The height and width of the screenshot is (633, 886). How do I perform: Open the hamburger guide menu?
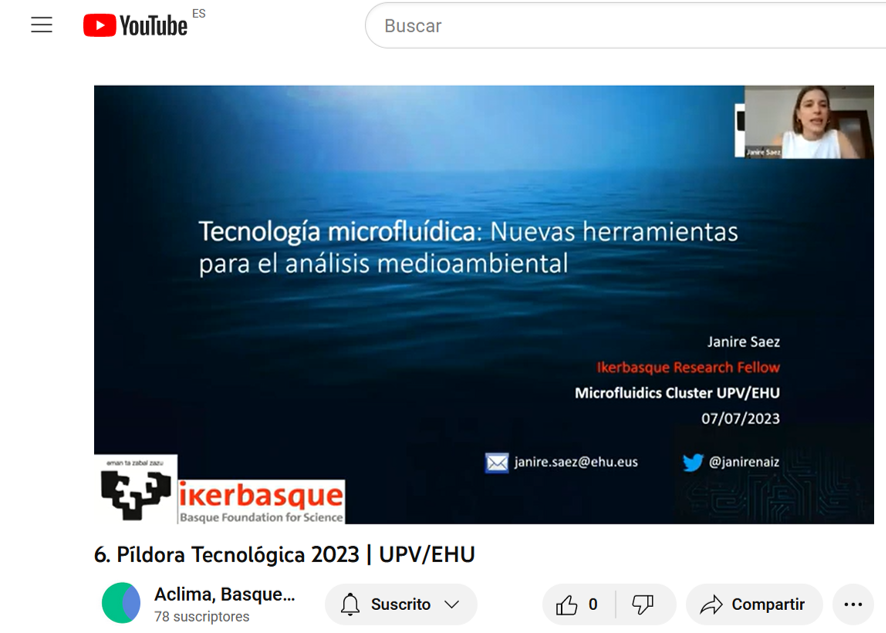pyautogui.click(x=41, y=26)
